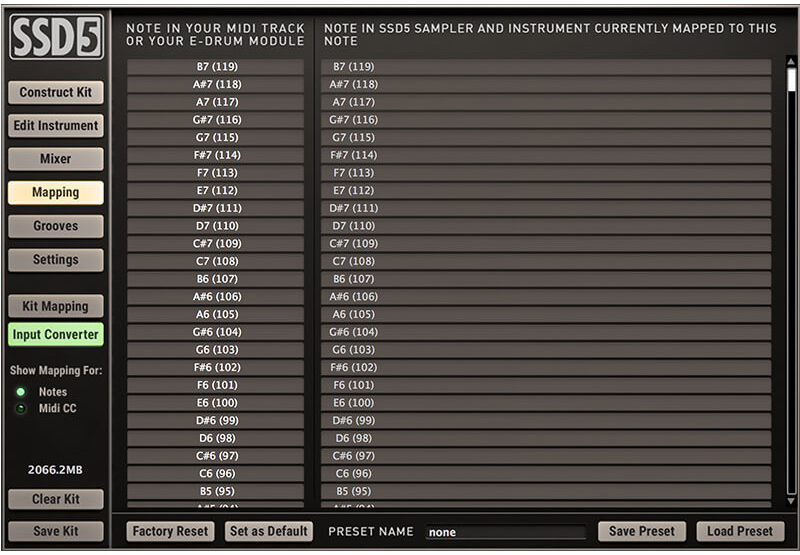Select input note G#7 (116) in MIDI track column
The width and height of the screenshot is (800, 555).
coord(215,120)
